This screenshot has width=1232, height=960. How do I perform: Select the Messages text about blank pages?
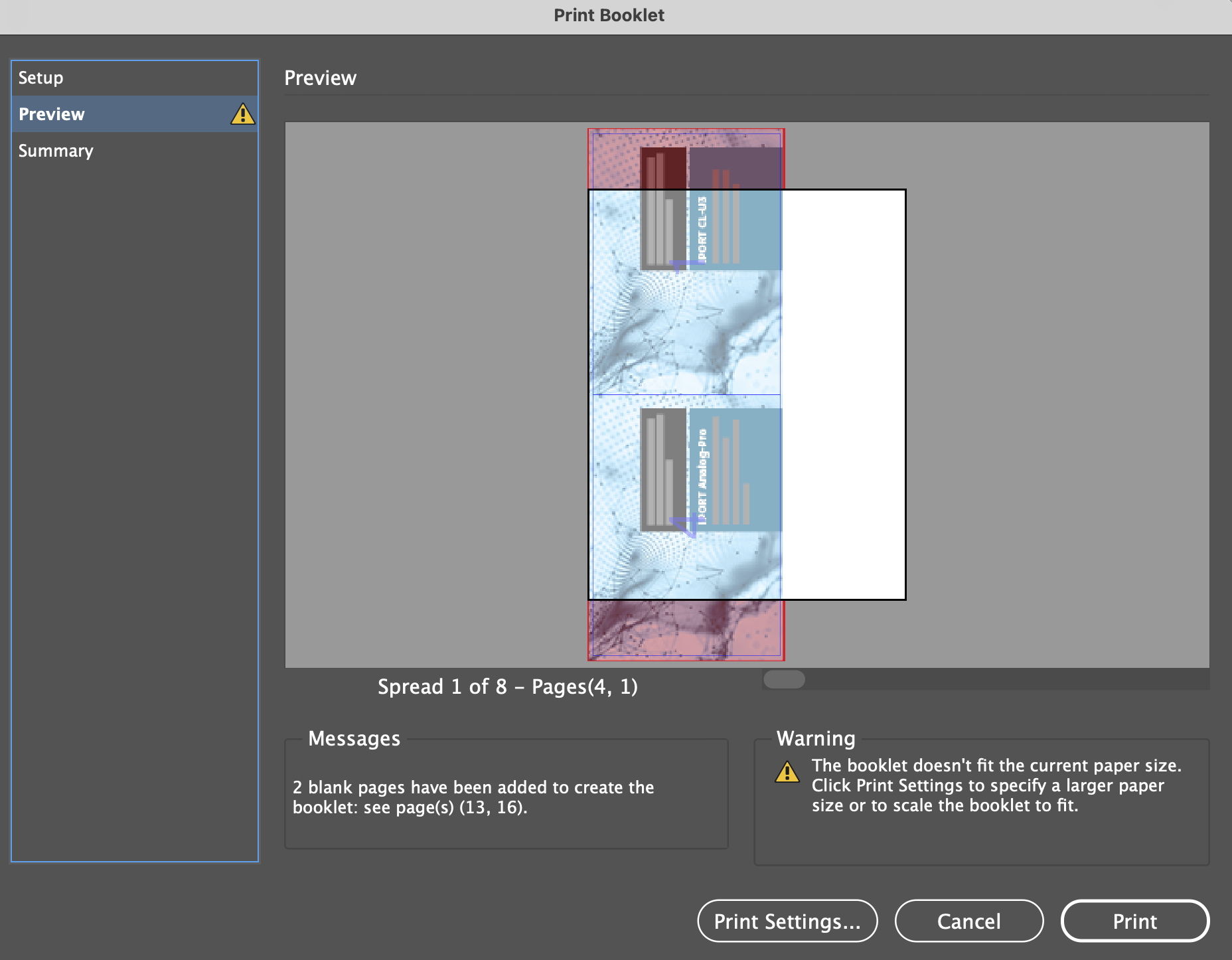[473, 797]
